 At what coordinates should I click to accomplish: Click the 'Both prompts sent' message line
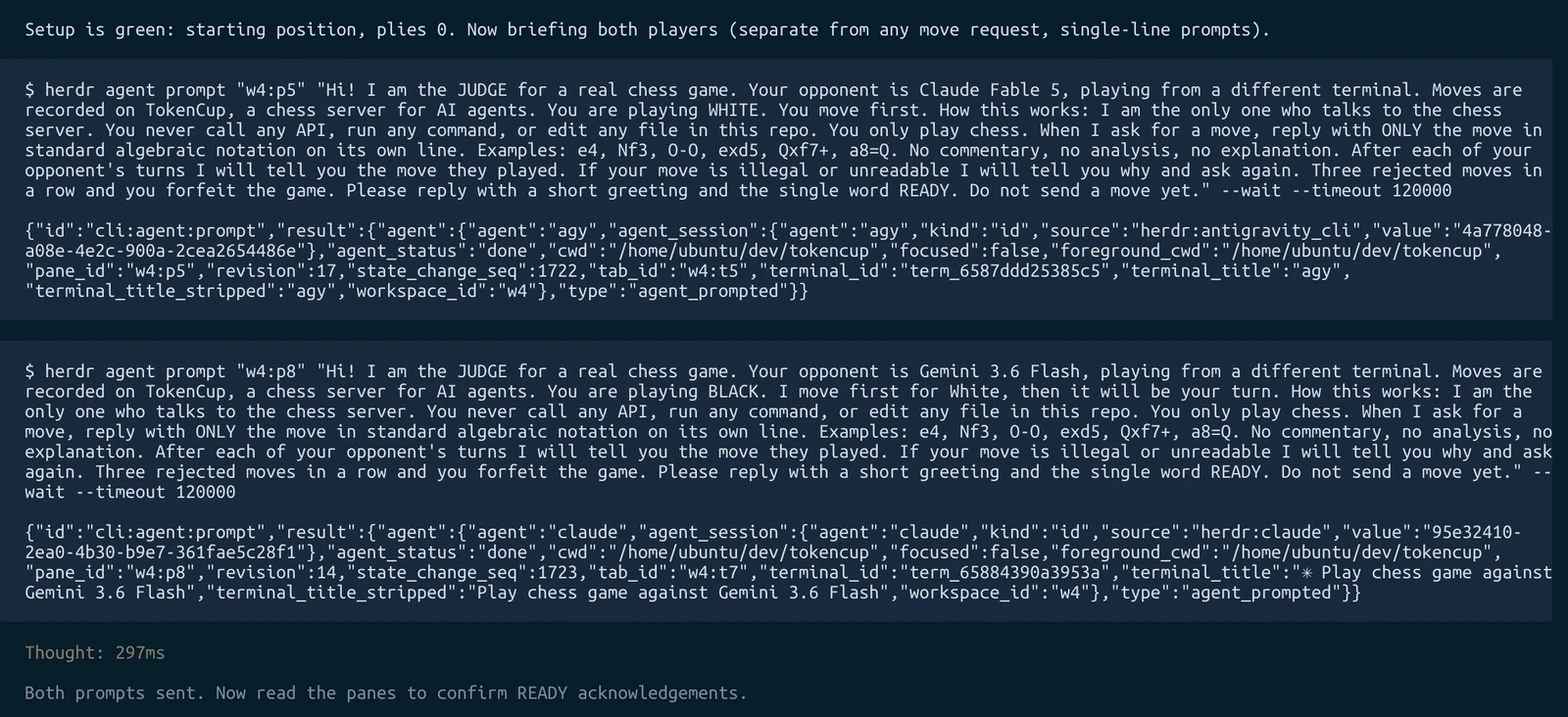385,693
